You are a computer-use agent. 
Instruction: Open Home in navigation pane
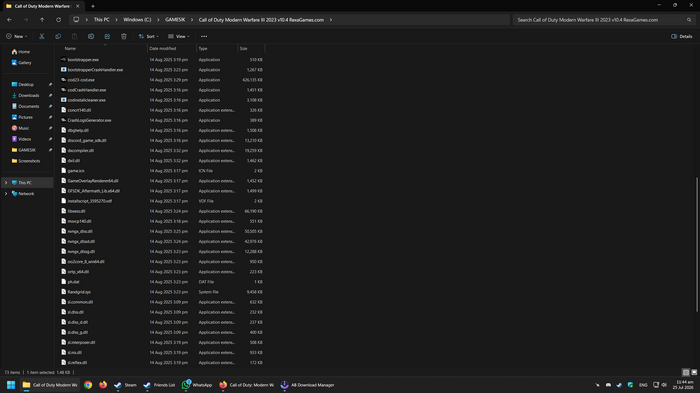coord(24,52)
